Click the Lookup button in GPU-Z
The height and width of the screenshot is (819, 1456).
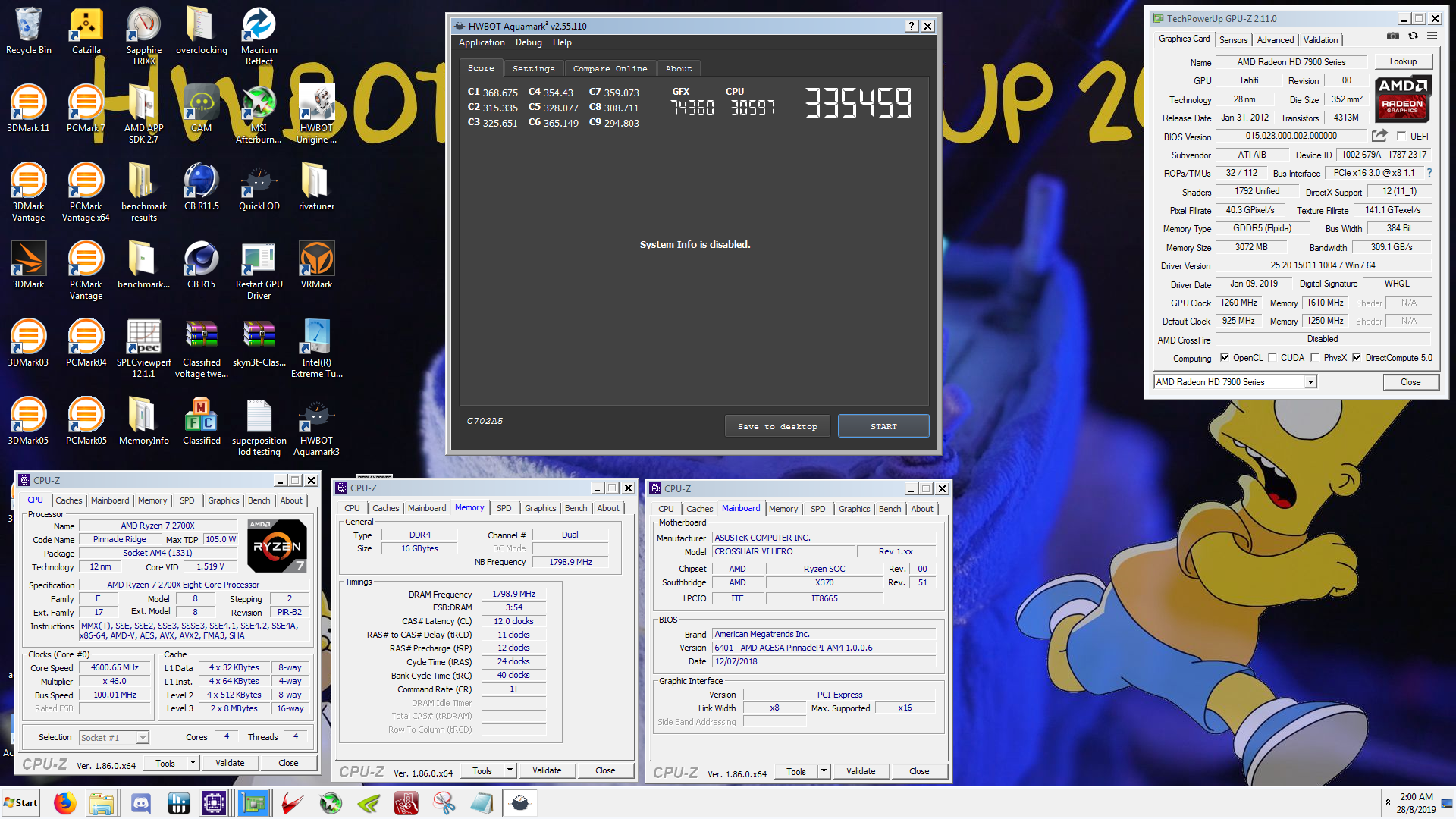pos(1403,61)
